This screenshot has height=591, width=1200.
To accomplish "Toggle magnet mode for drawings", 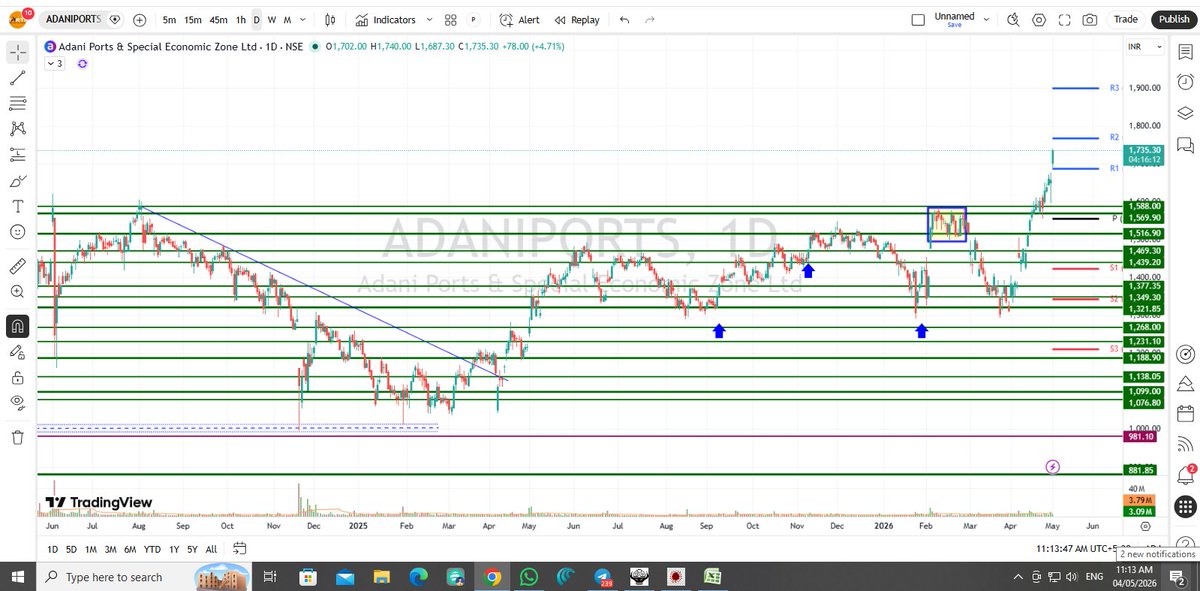I will click(x=18, y=326).
